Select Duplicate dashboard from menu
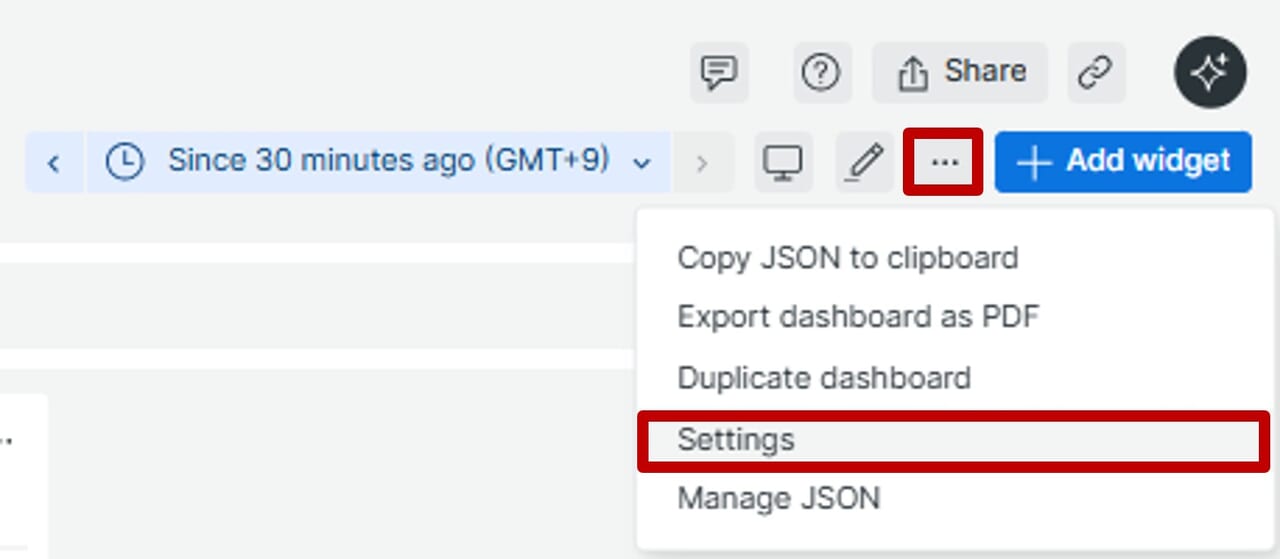This screenshot has height=559, width=1280. pos(824,378)
